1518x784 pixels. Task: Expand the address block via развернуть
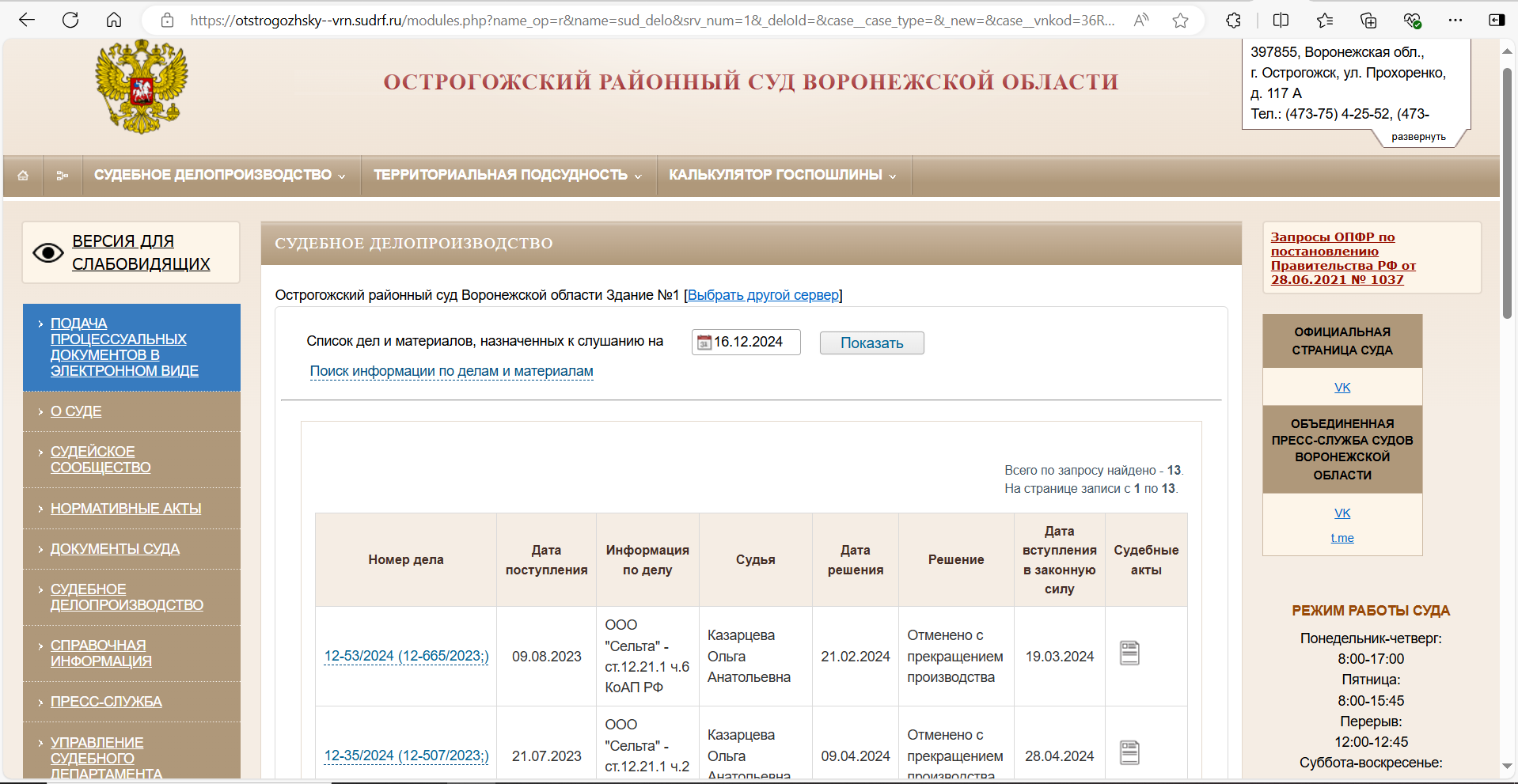click(x=1418, y=137)
